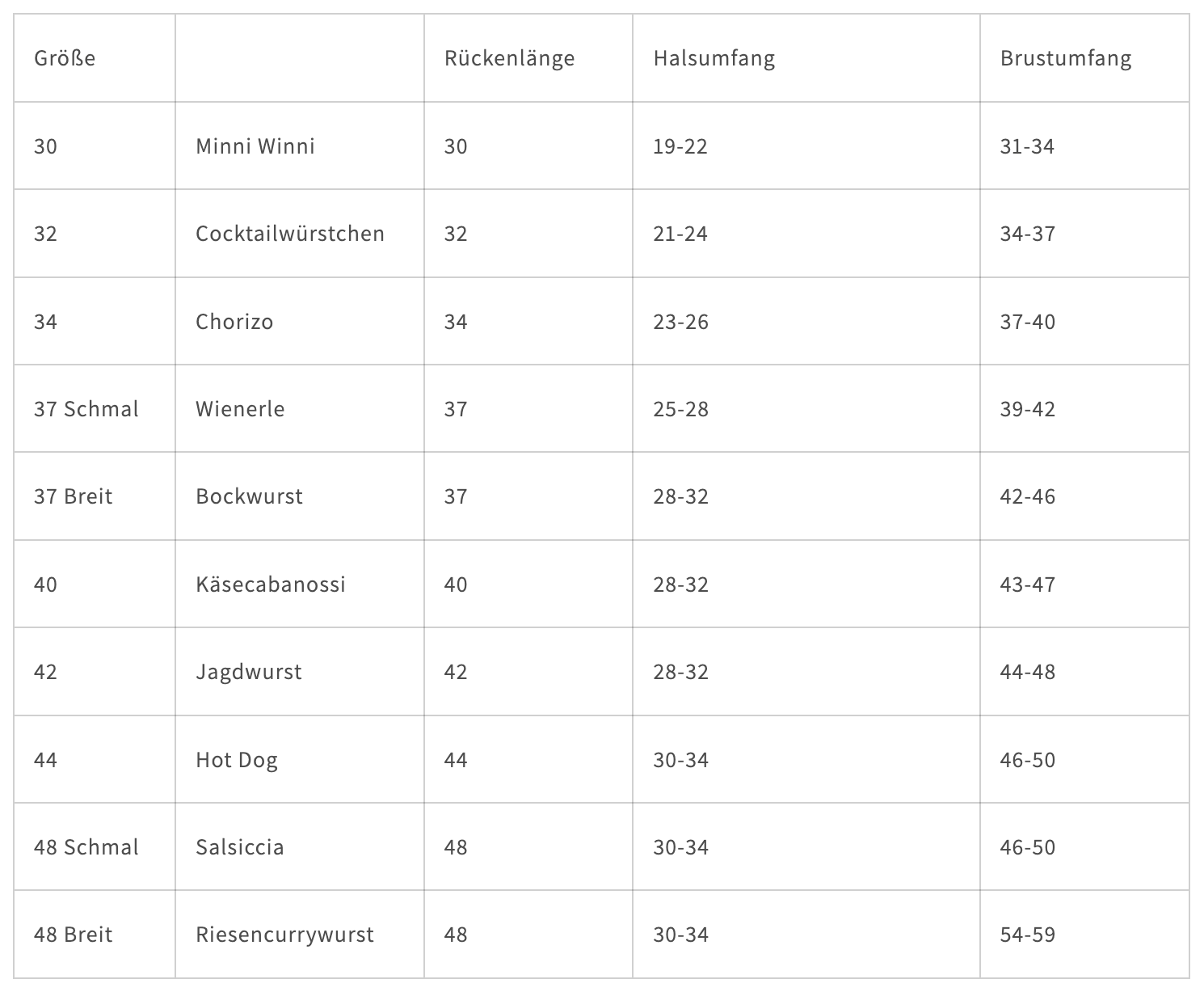This screenshot has height=996, width=1204.
Task: Click the Größe column header
Action: click(x=95, y=58)
